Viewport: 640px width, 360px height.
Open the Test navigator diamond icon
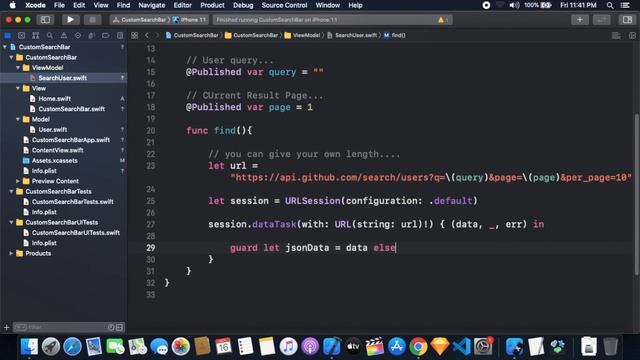78,36
